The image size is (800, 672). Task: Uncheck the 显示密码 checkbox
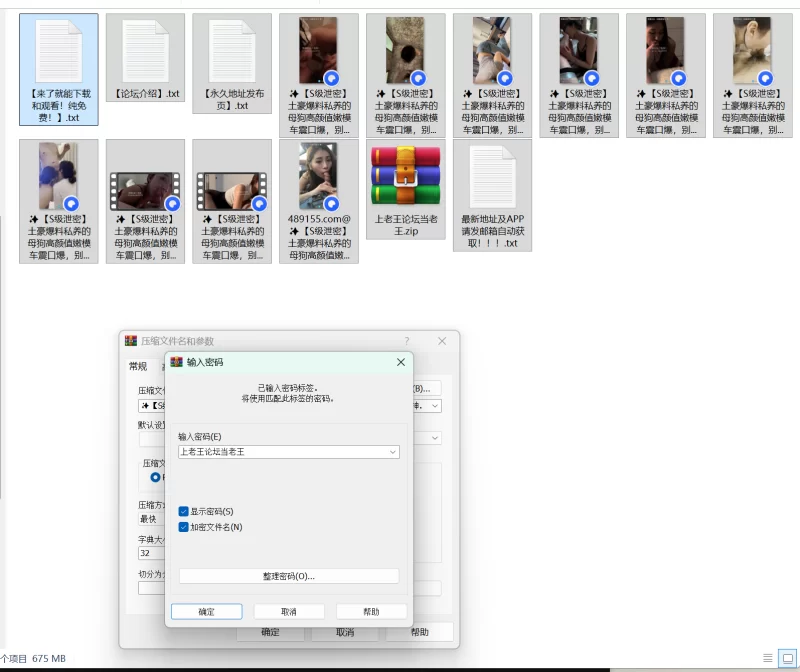point(184,511)
